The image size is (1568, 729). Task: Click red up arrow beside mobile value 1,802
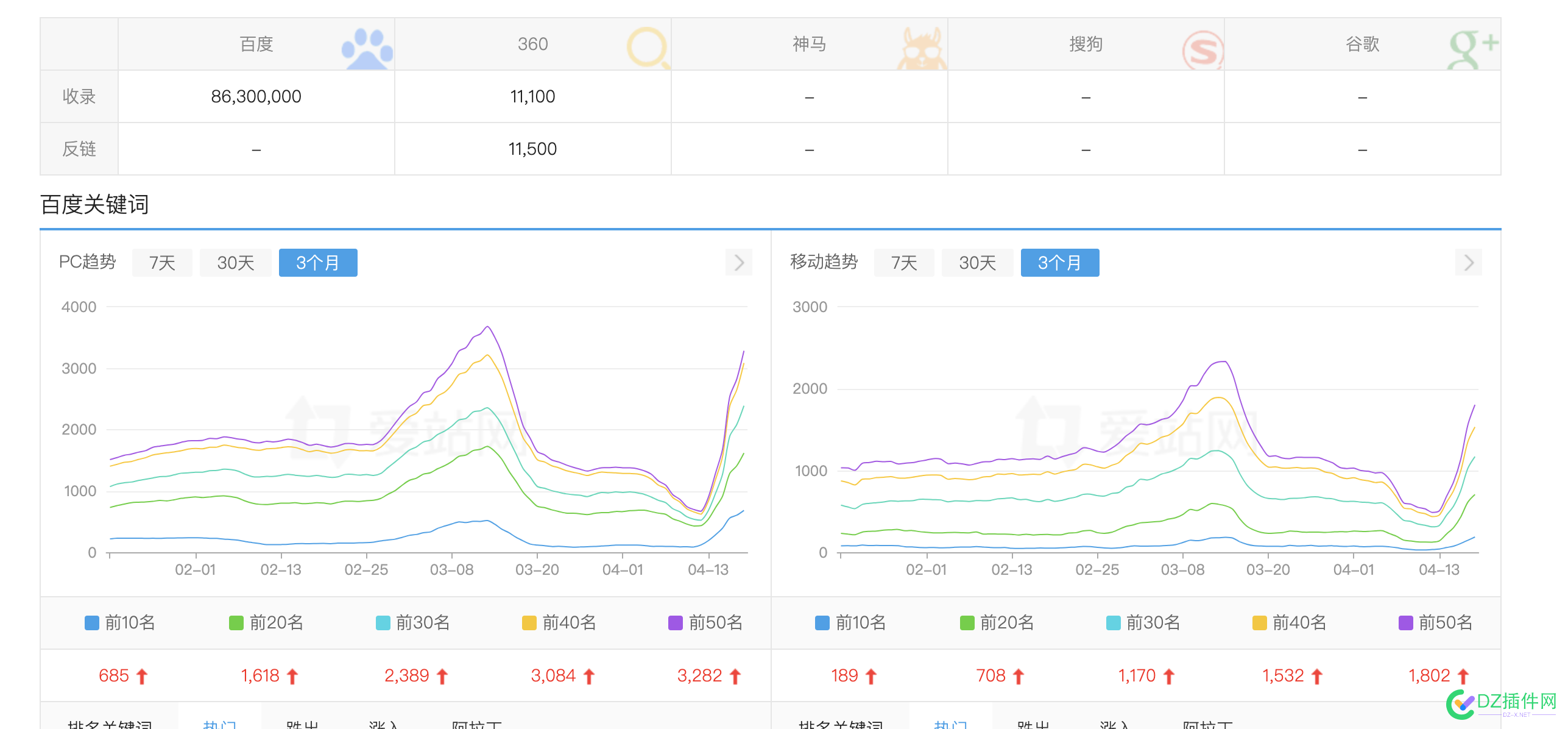1463,676
